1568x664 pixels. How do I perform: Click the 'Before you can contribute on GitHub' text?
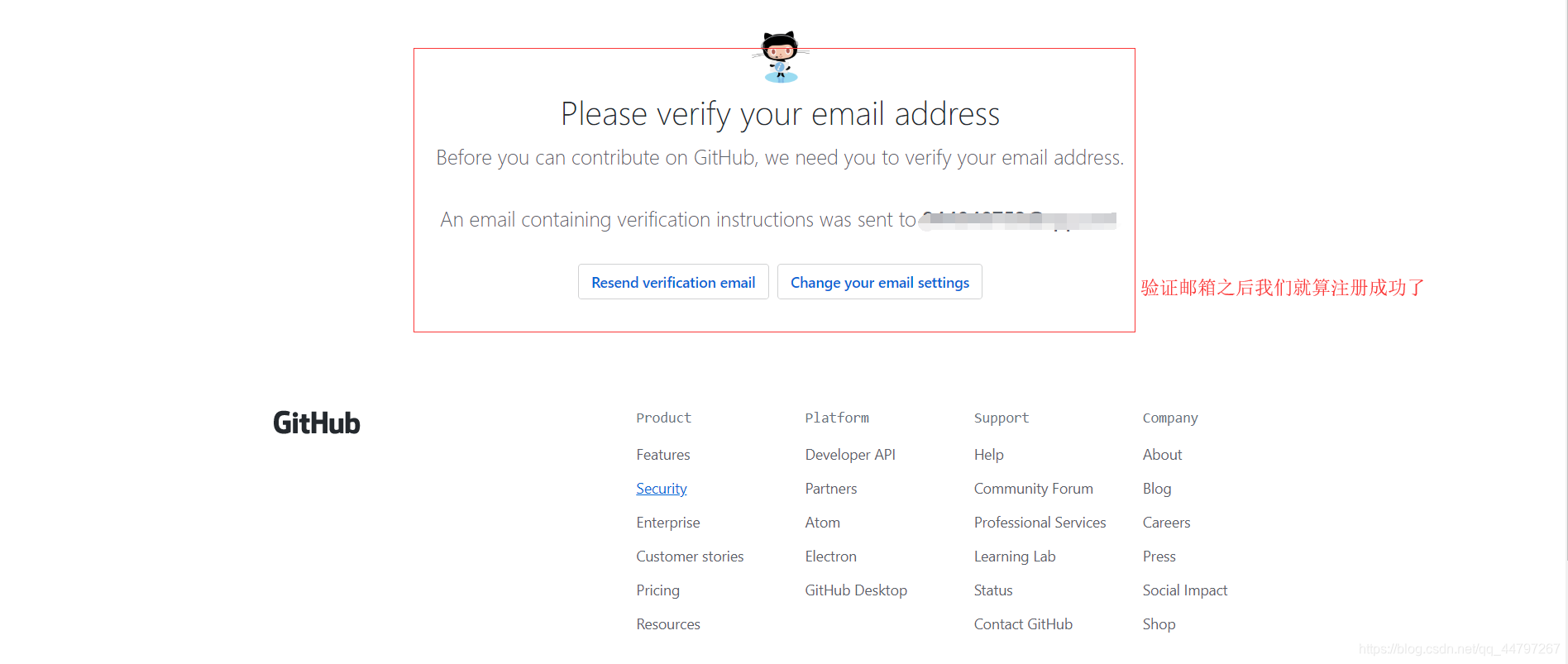pos(780,158)
